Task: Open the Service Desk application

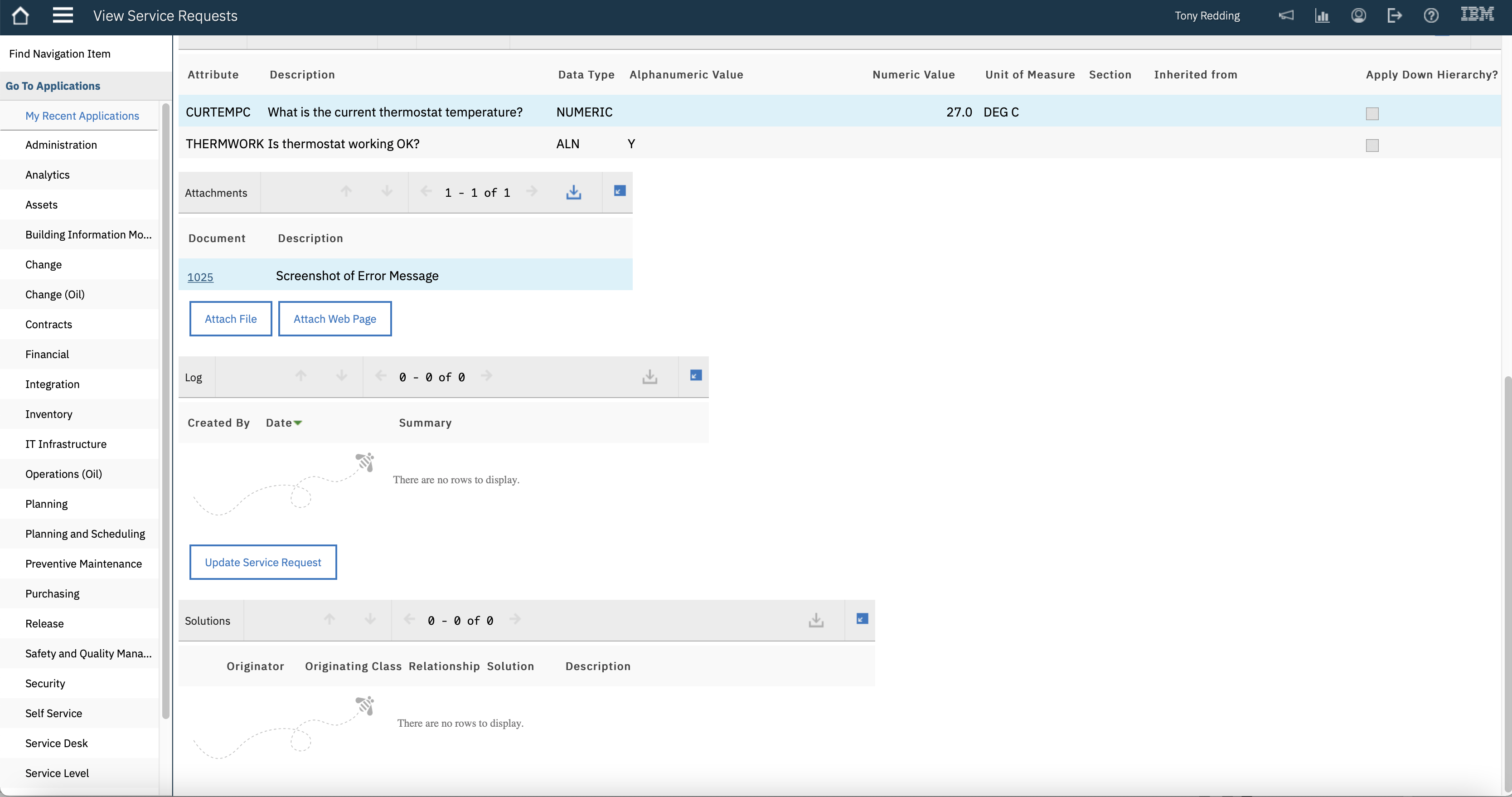Action: [56, 743]
